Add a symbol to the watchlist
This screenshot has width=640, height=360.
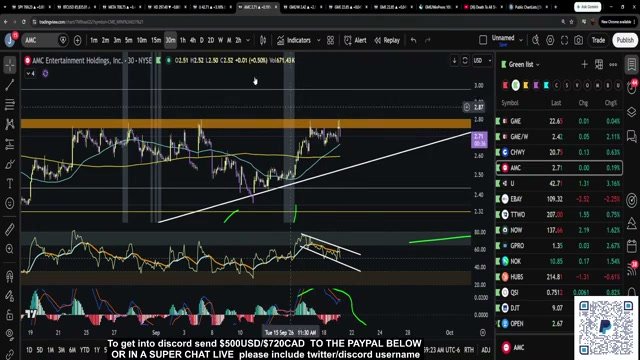click(x=584, y=64)
